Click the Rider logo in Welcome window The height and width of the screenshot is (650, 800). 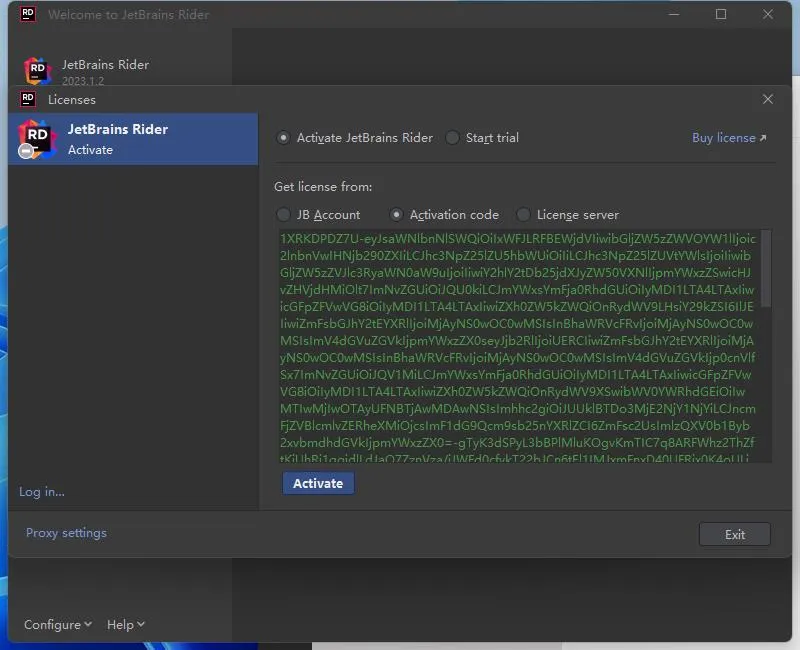(x=37, y=71)
